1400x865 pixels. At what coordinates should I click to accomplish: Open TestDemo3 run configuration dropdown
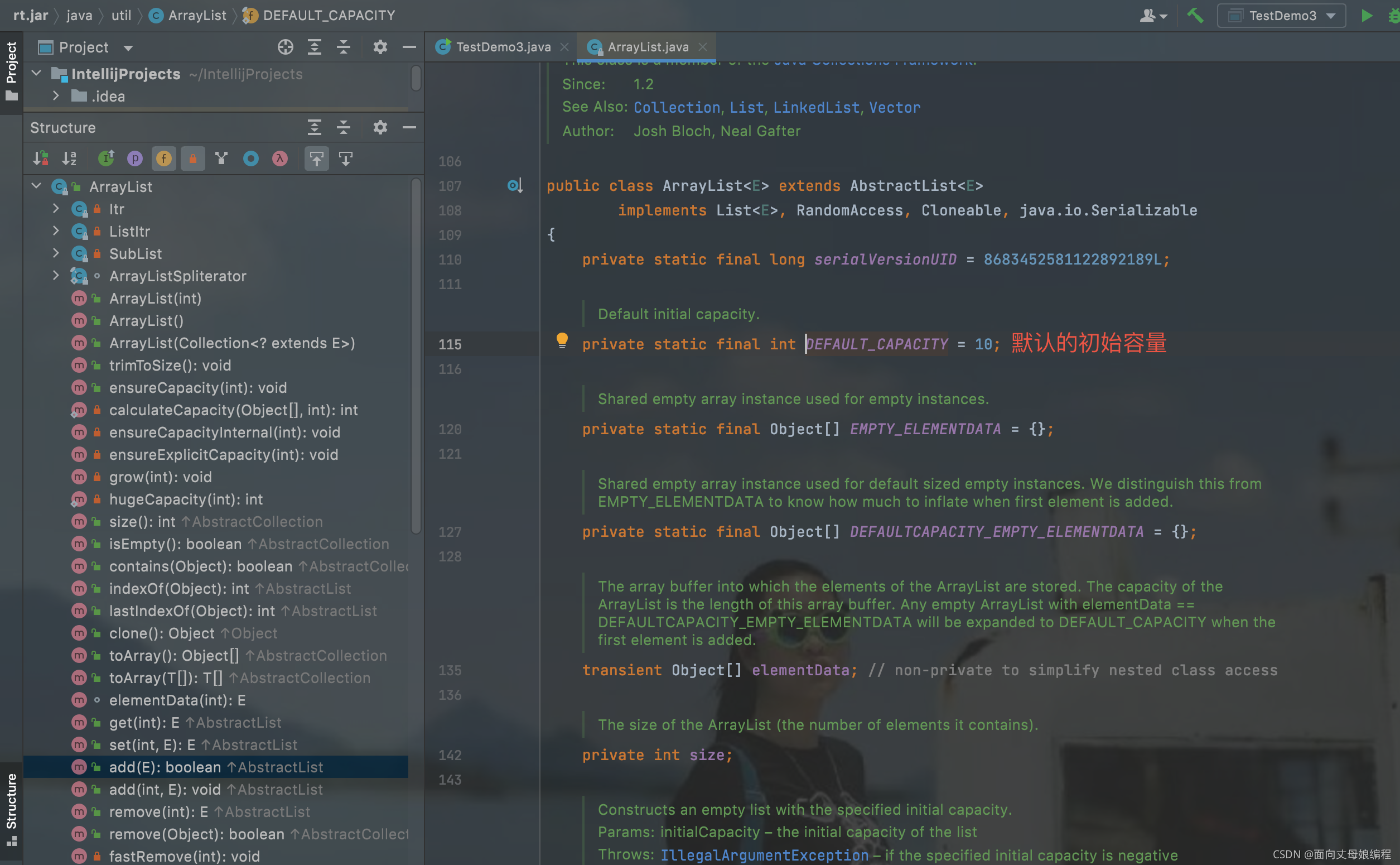(1282, 16)
